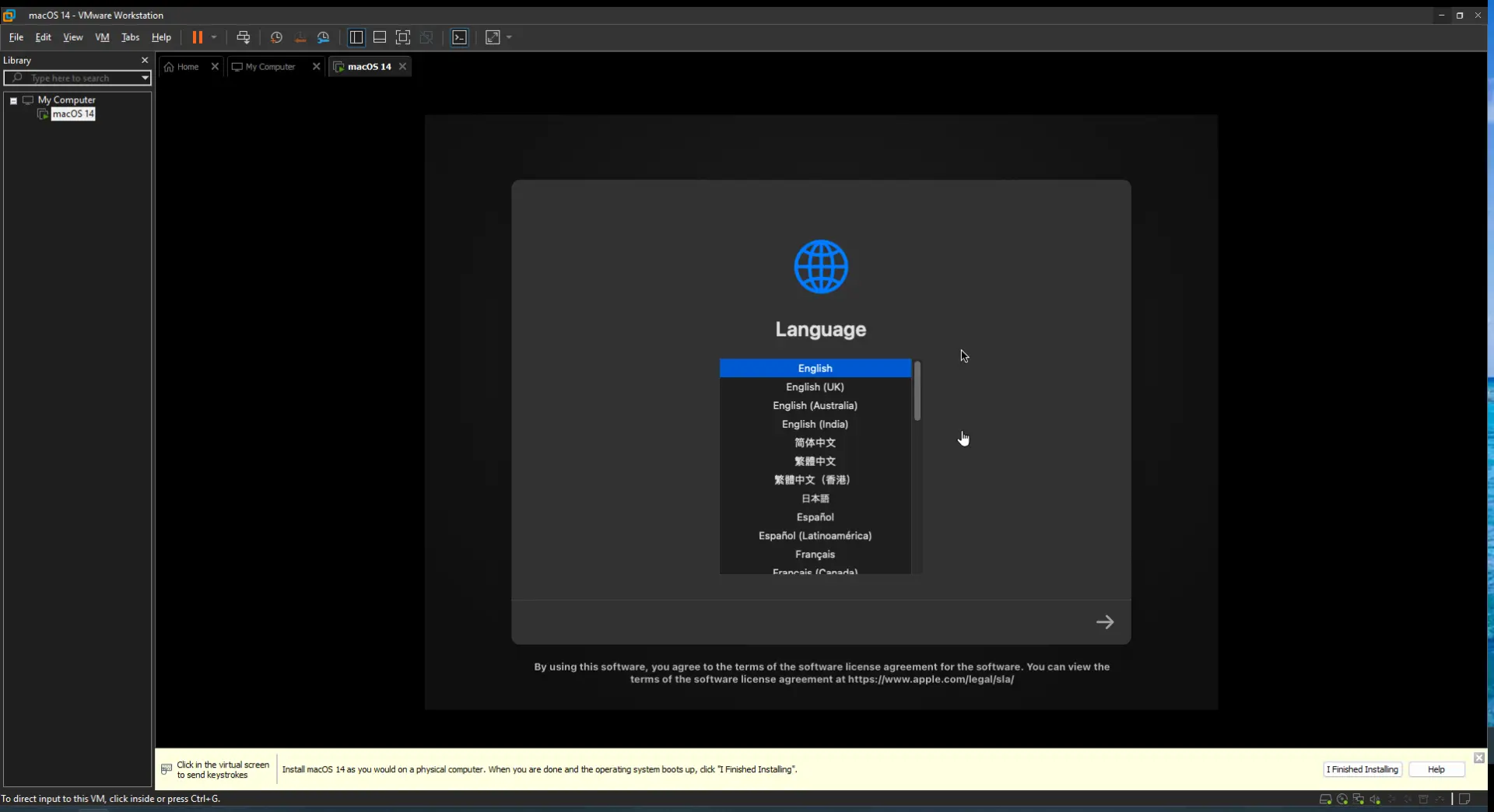Open the Snapshot Manager
The height and width of the screenshot is (812, 1494).
click(324, 37)
